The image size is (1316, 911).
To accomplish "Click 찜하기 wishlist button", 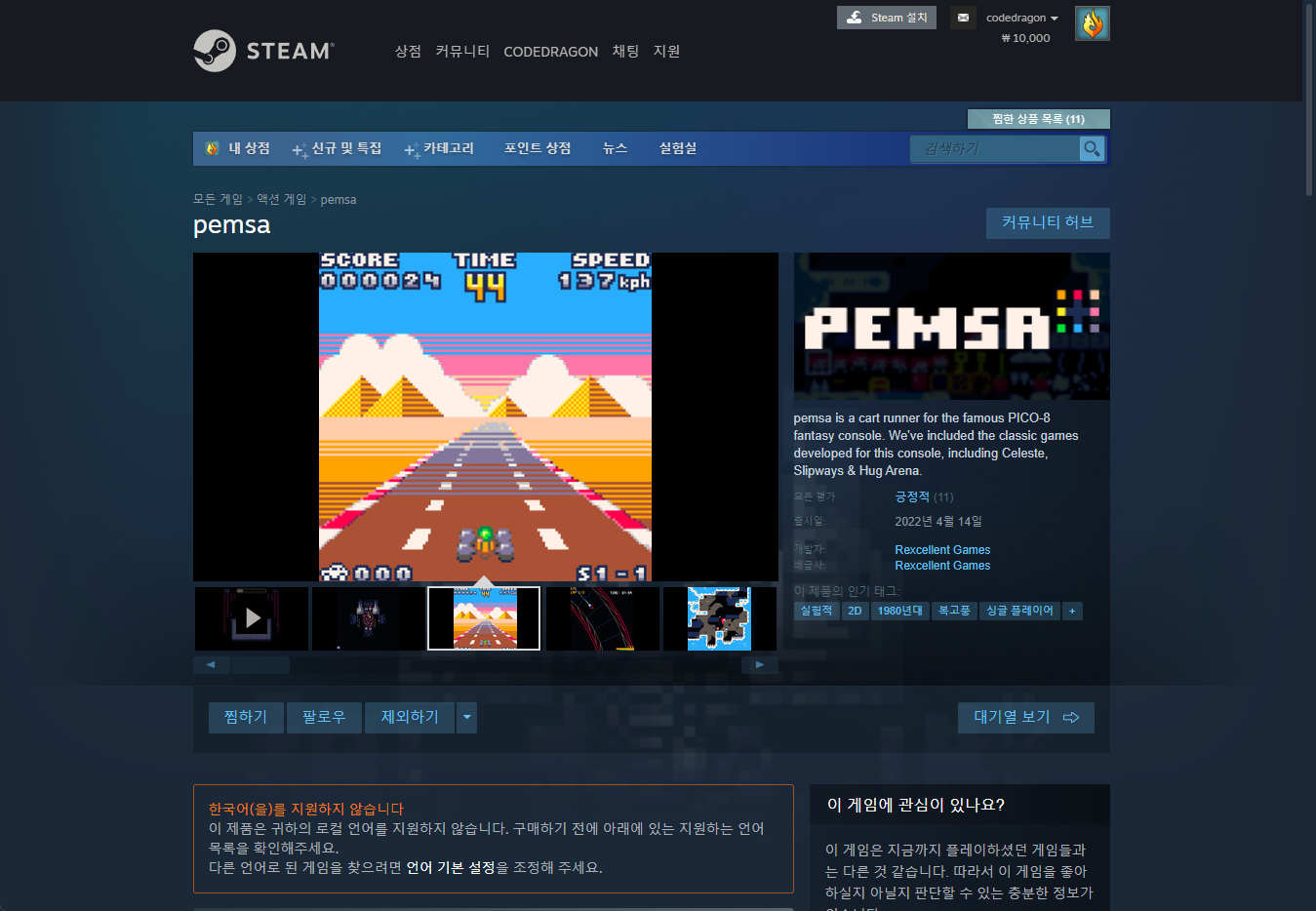I will click(246, 717).
